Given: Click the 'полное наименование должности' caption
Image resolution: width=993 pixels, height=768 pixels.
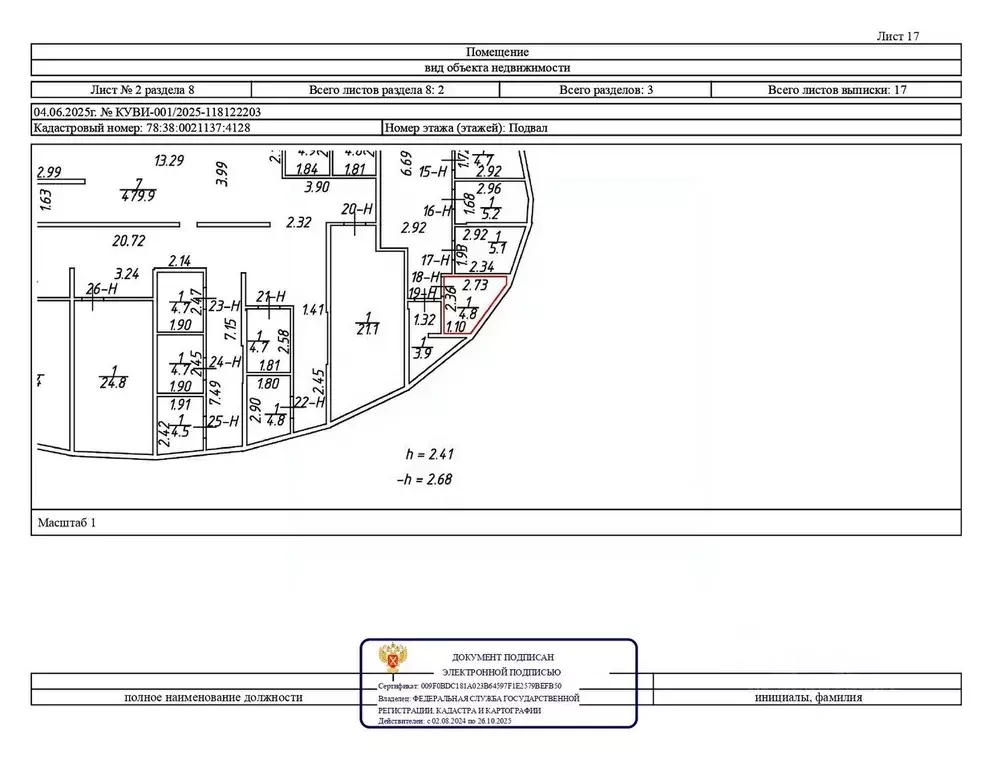Looking at the screenshot, I should [213, 698].
